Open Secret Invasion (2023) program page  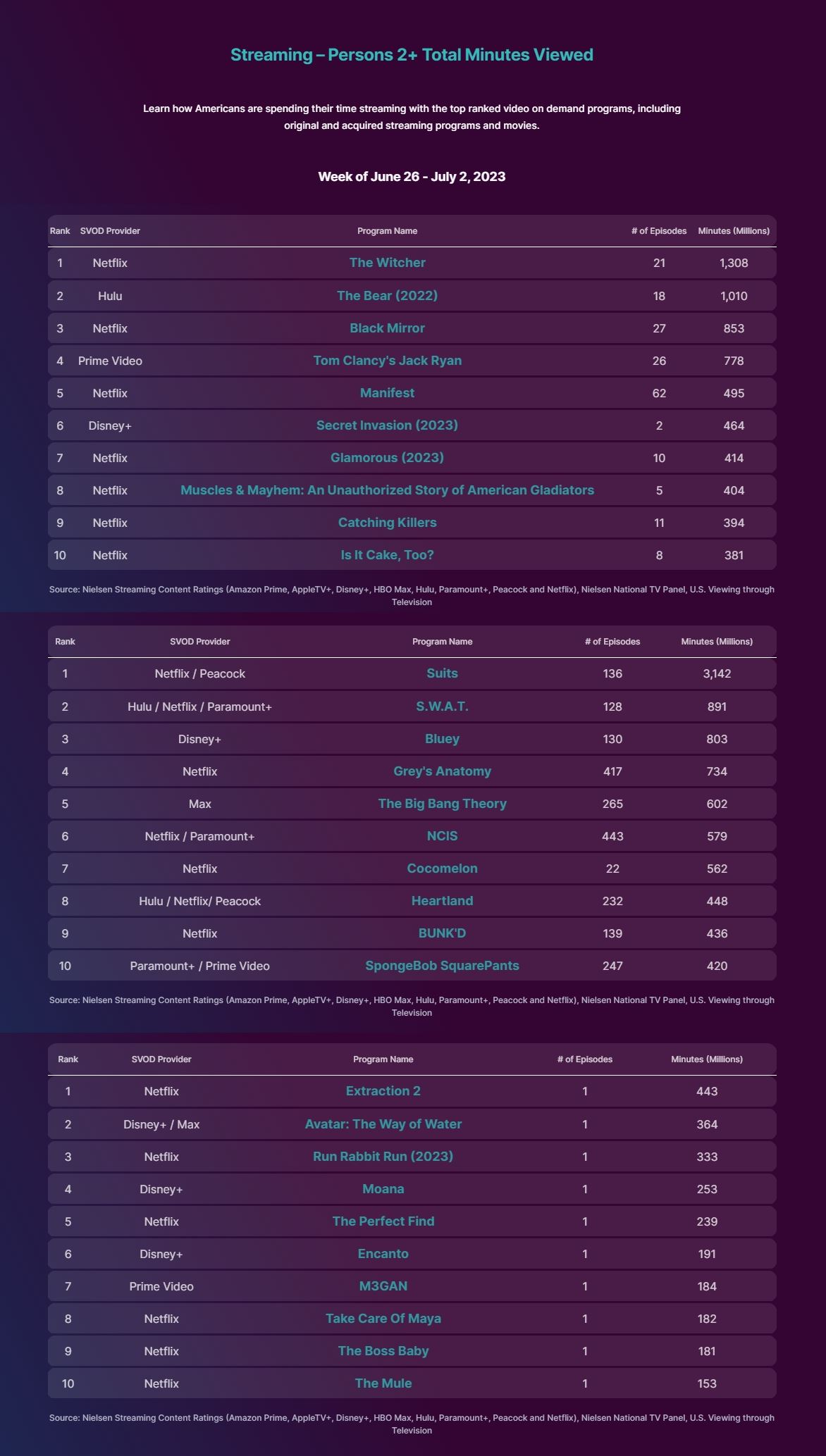387,425
